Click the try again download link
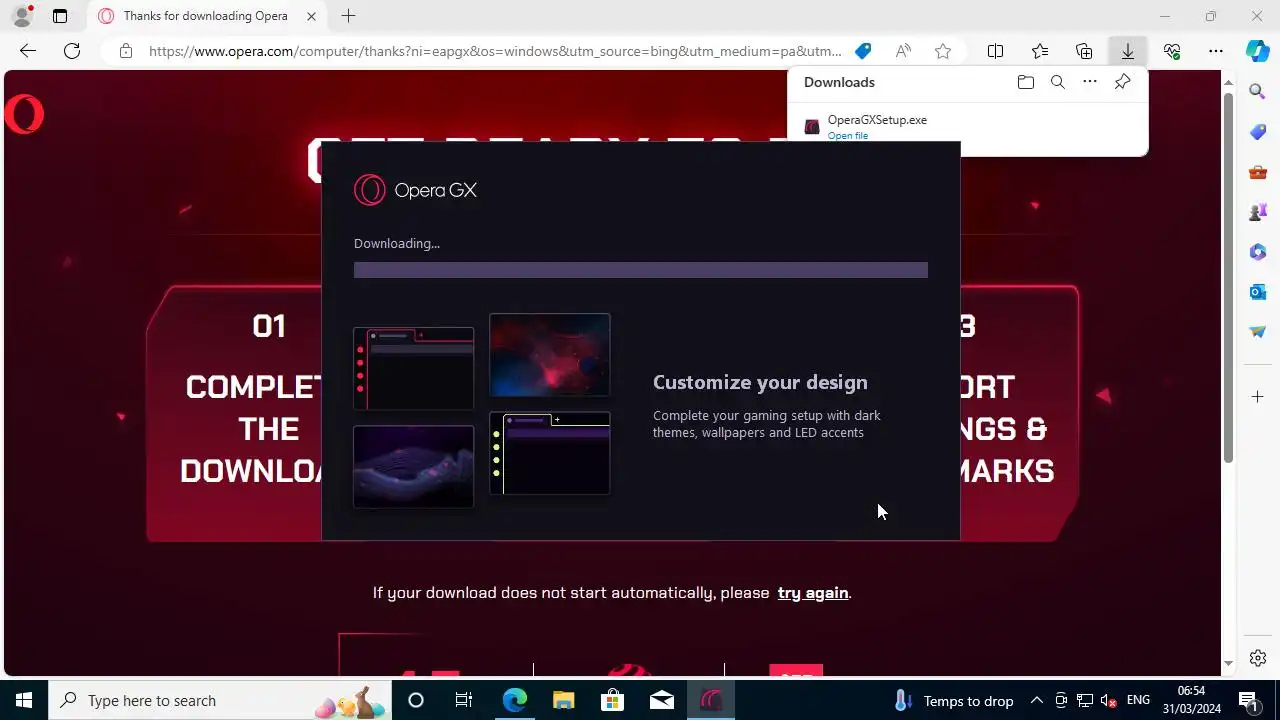Viewport: 1280px width, 720px height. [x=813, y=593]
